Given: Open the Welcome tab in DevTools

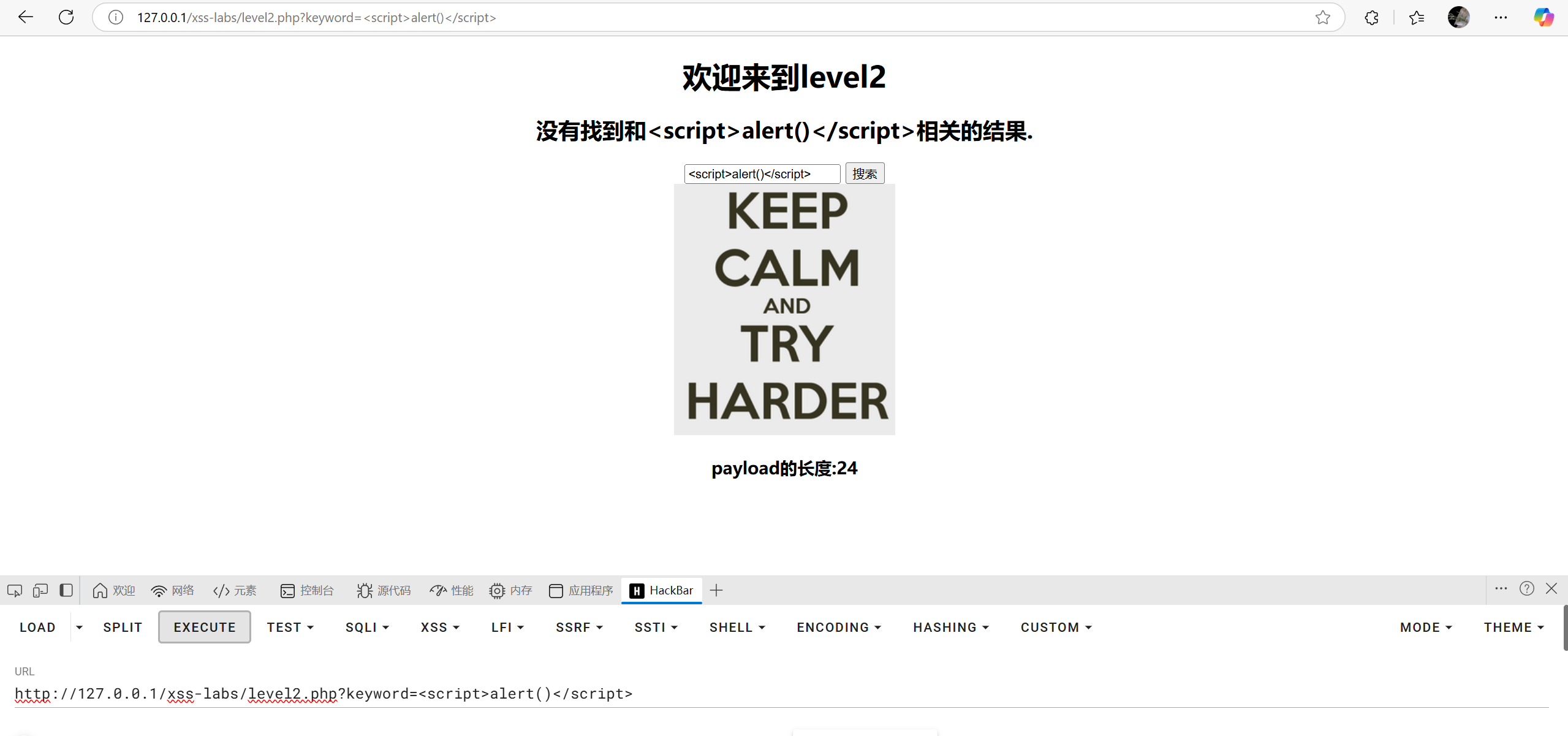Looking at the screenshot, I should click(x=113, y=590).
